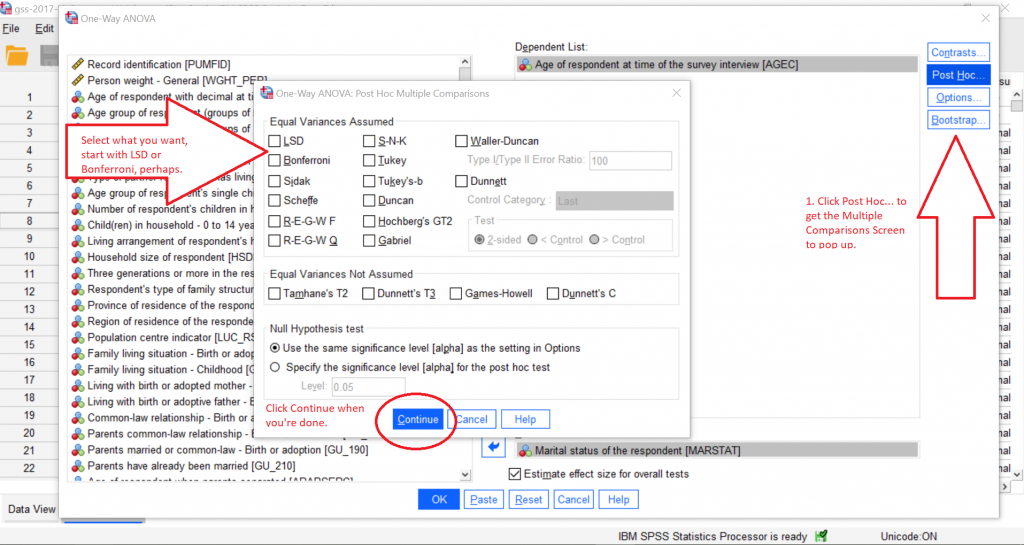1024x545 pixels.
Task: Click scroll down arrow in variable list
Action: click(x=464, y=475)
